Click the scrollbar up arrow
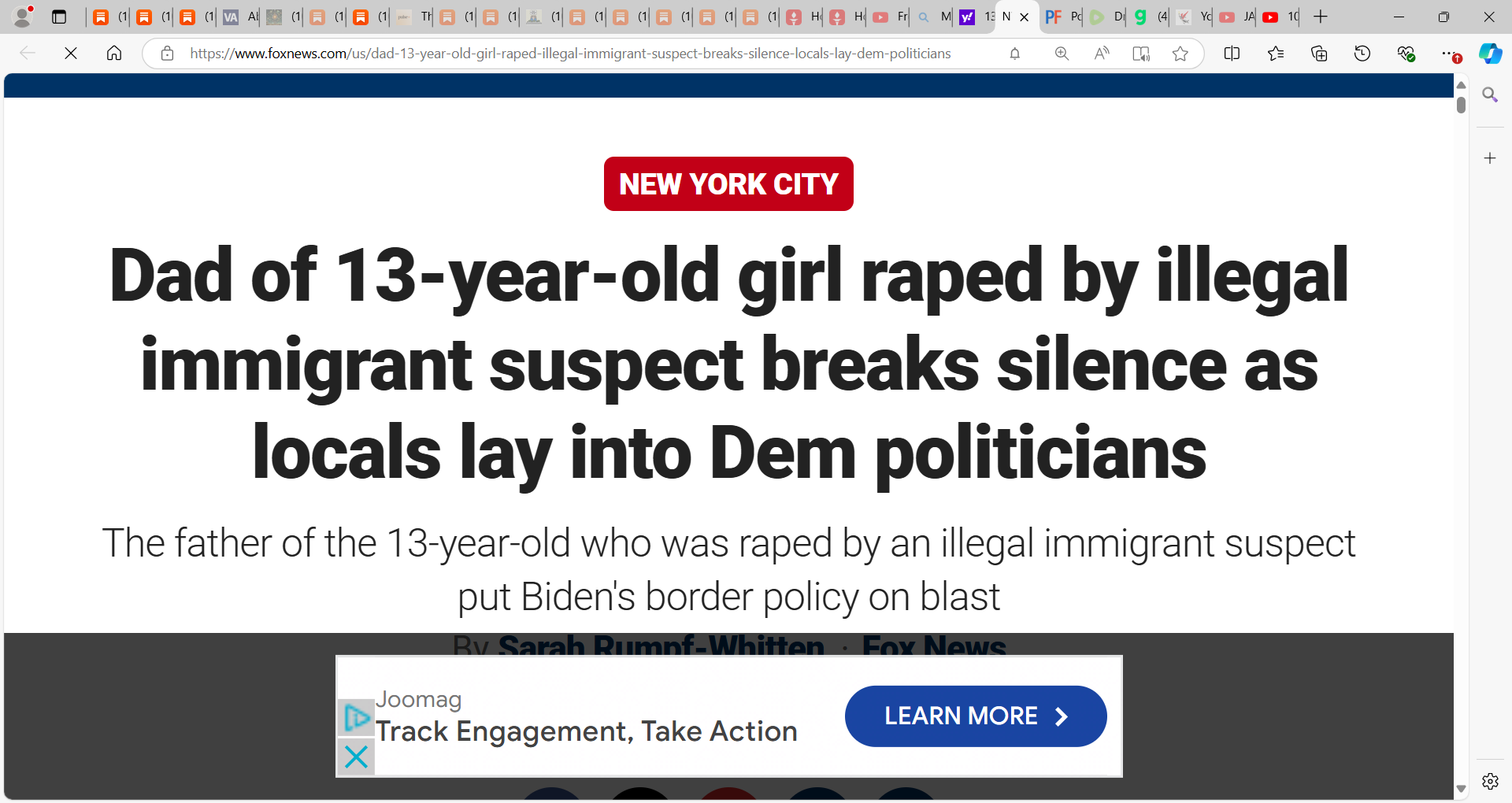This screenshot has width=1512, height=803. pyautogui.click(x=1461, y=85)
